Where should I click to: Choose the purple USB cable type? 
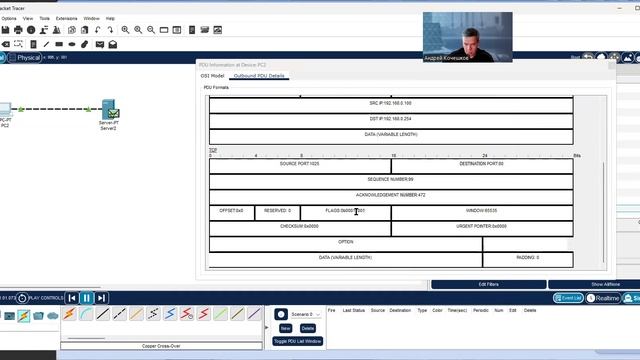click(x=254, y=314)
